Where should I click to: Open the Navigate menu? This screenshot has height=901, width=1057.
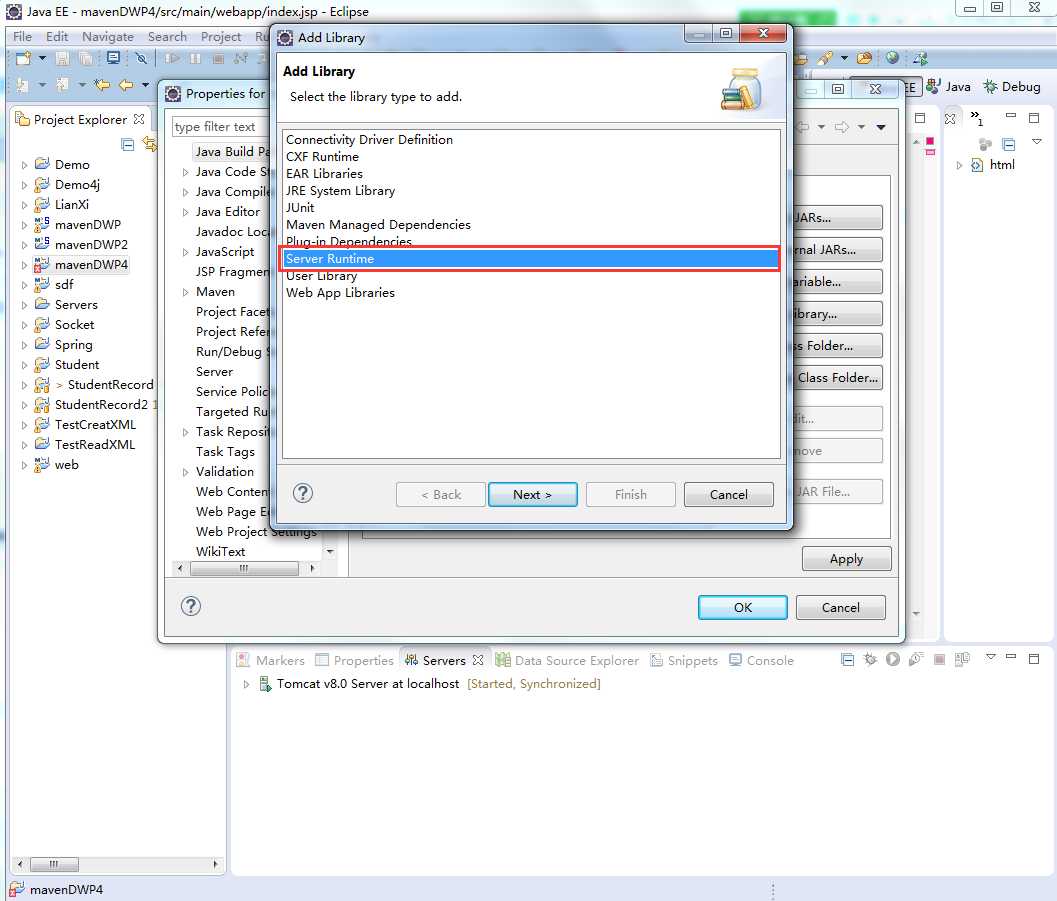click(x=108, y=36)
